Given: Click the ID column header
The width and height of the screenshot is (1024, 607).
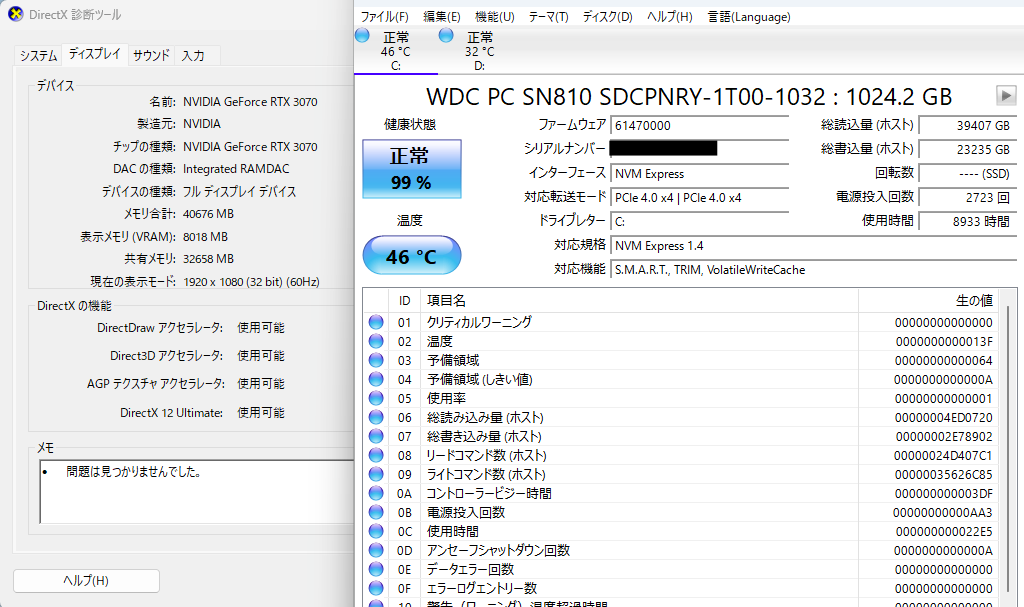Looking at the screenshot, I should [x=404, y=301].
